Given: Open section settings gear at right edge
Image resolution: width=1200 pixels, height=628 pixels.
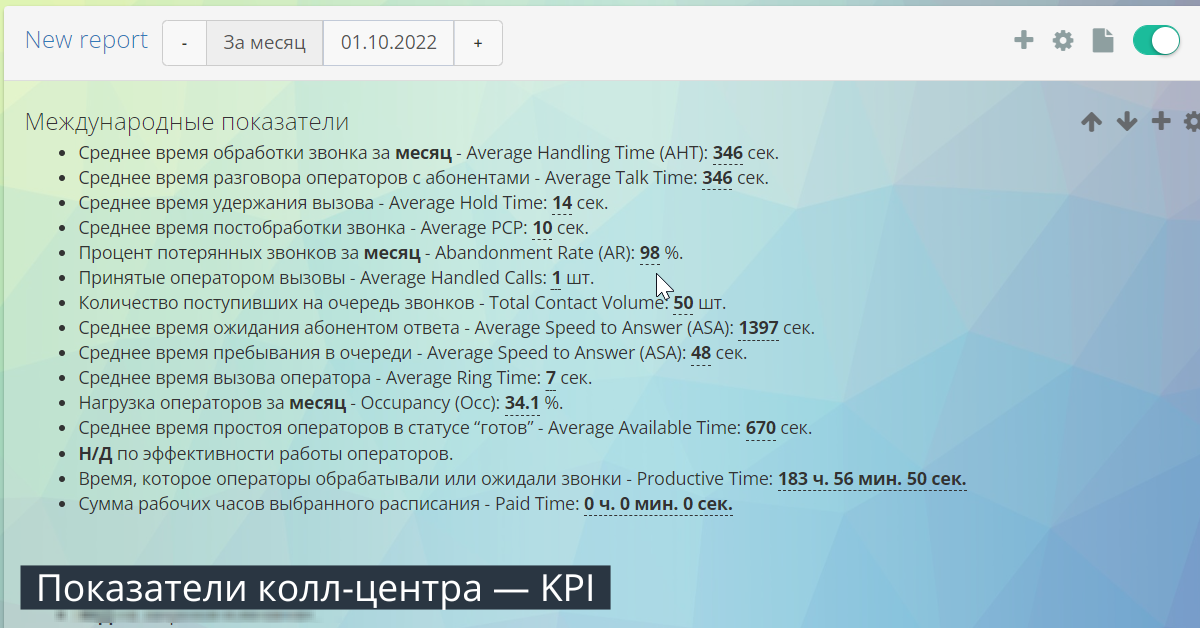Looking at the screenshot, I should [1191, 122].
